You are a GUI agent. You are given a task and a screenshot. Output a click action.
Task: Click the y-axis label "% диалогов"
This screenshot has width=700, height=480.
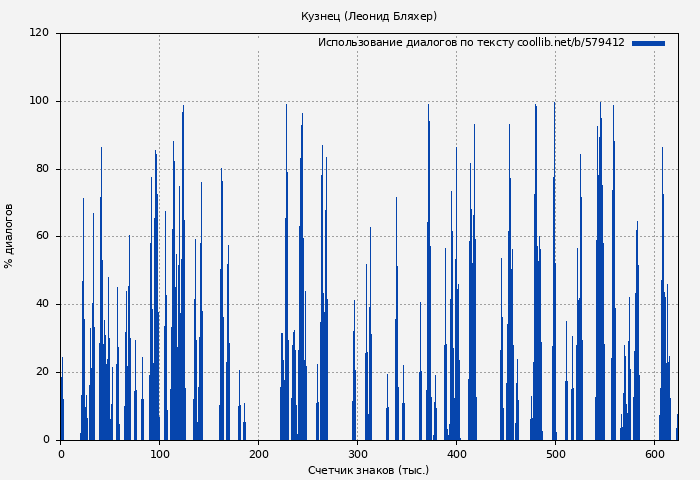click(9, 236)
